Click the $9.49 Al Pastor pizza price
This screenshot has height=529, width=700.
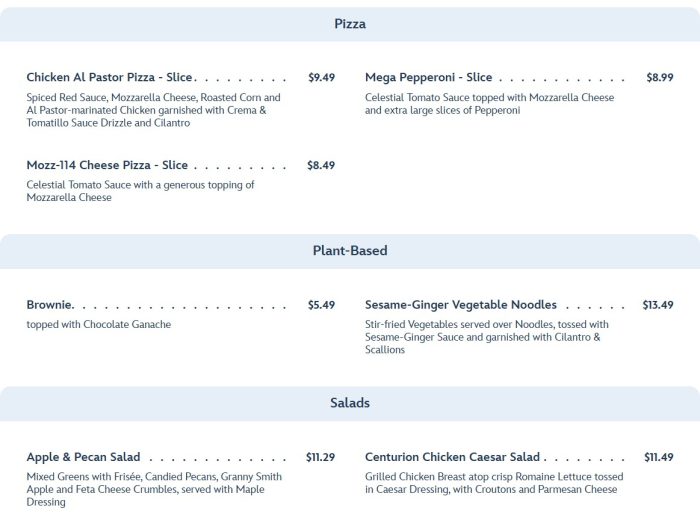[x=321, y=77]
